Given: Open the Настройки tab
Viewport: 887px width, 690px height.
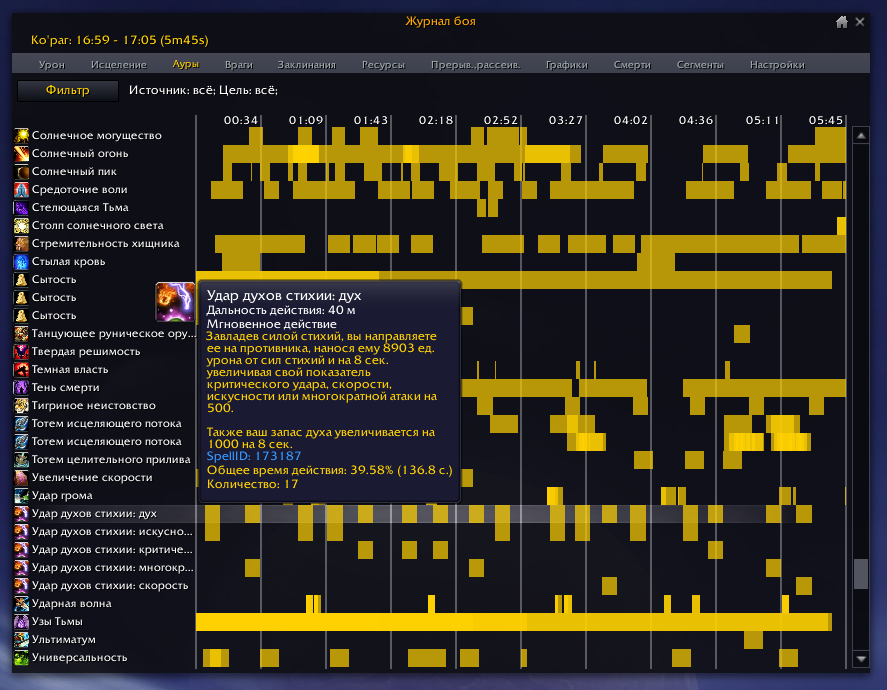Looking at the screenshot, I should (x=777, y=65).
